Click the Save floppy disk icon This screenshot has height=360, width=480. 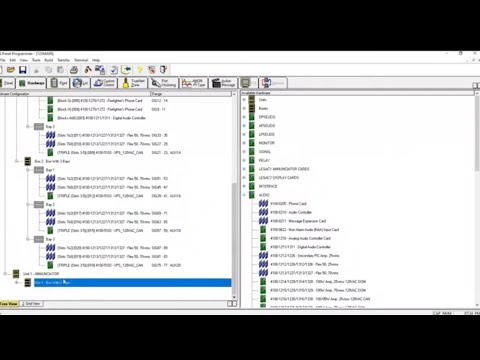click(x=23, y=70)
